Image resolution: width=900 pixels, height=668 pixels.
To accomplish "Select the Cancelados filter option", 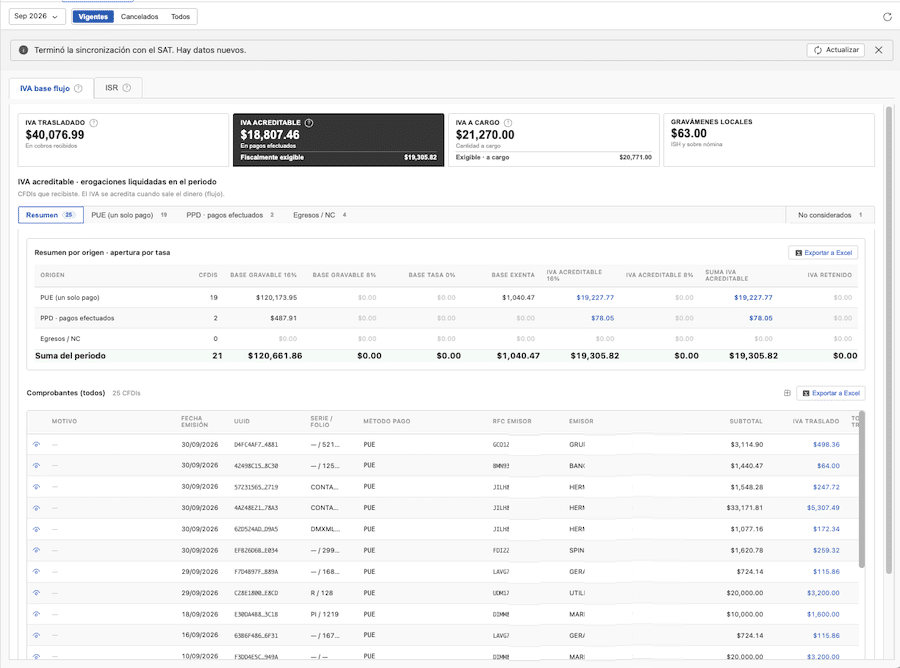I will (139, 17).
